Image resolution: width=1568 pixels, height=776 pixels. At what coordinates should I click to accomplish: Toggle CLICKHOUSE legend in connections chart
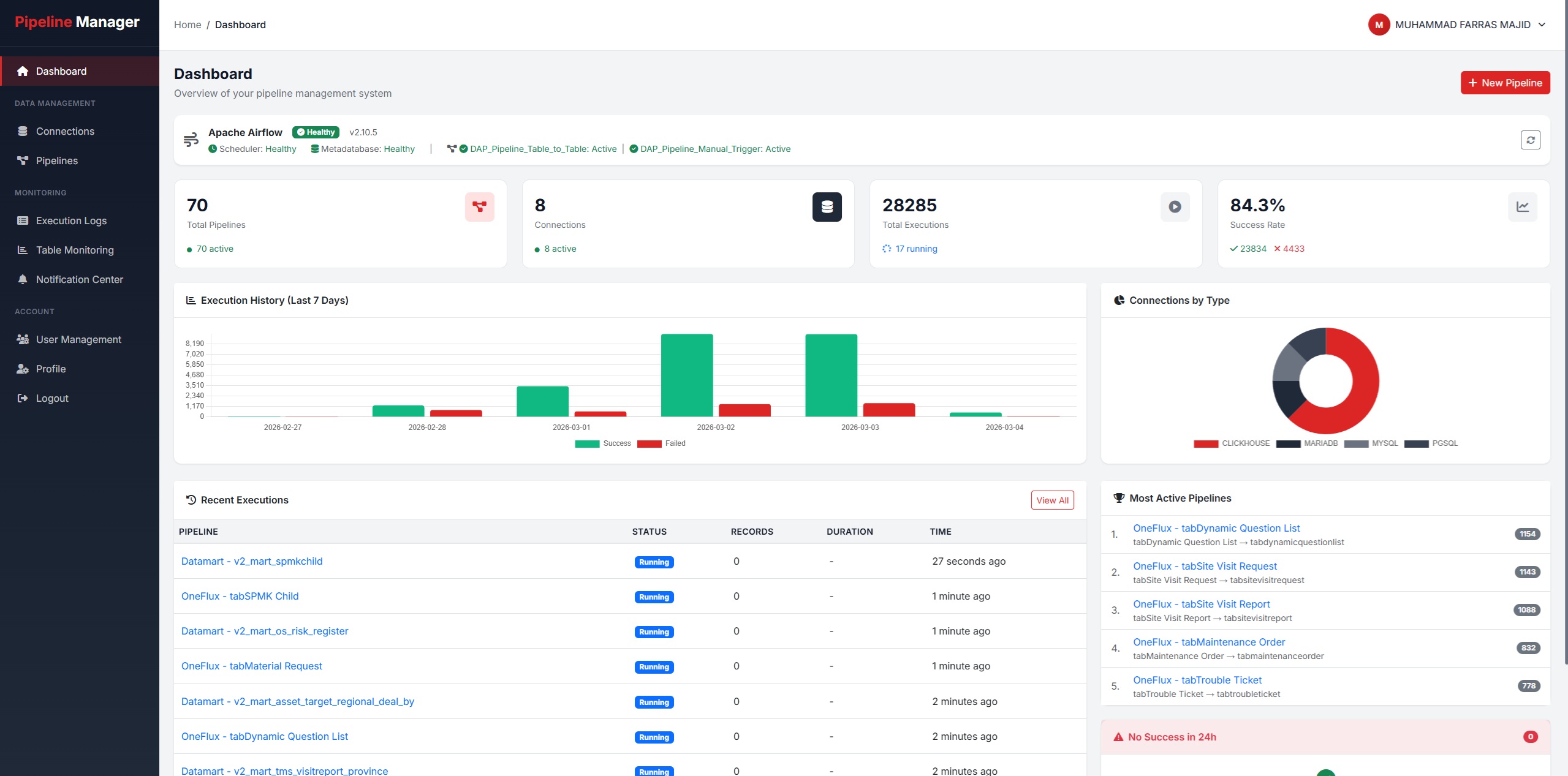click(x=1232, y=443)
